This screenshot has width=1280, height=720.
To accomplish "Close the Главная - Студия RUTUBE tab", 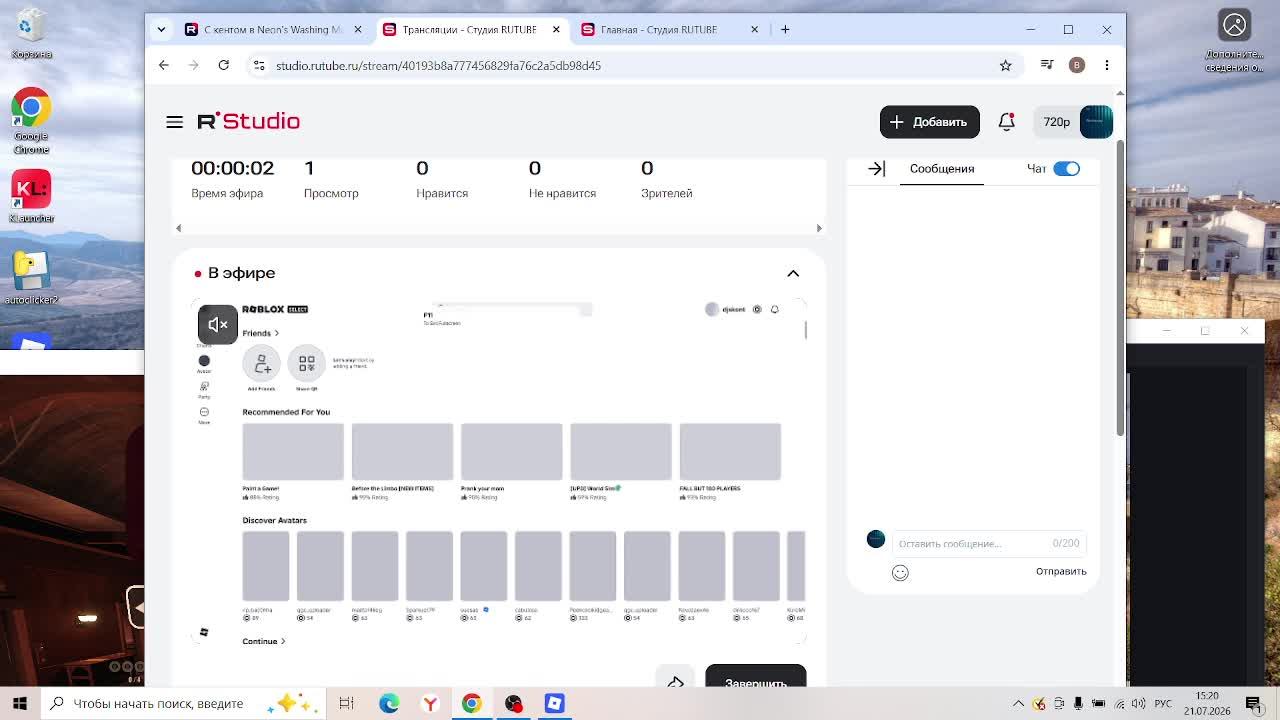I will click(755, 29).
